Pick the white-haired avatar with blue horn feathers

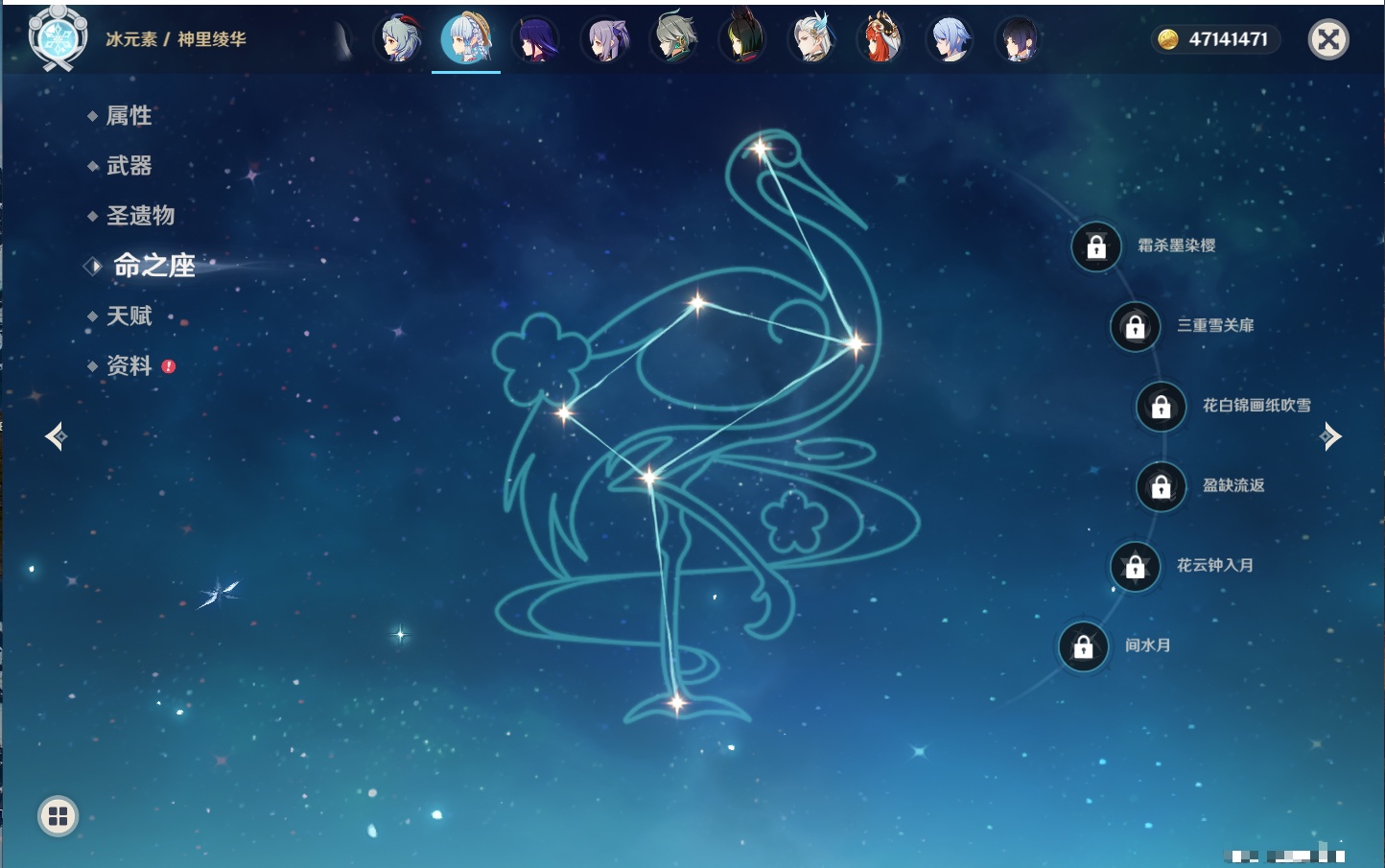(x=812, y=39)
